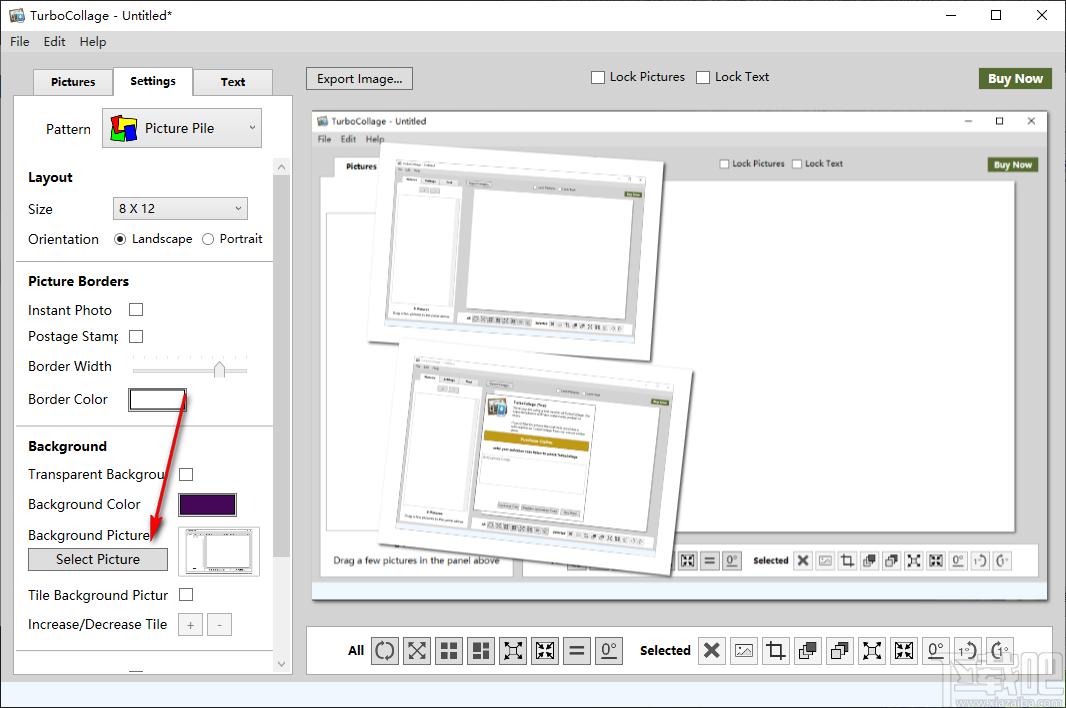
Task: Click the TurboCollage app icon in title bar
Action: pos(17,15)
